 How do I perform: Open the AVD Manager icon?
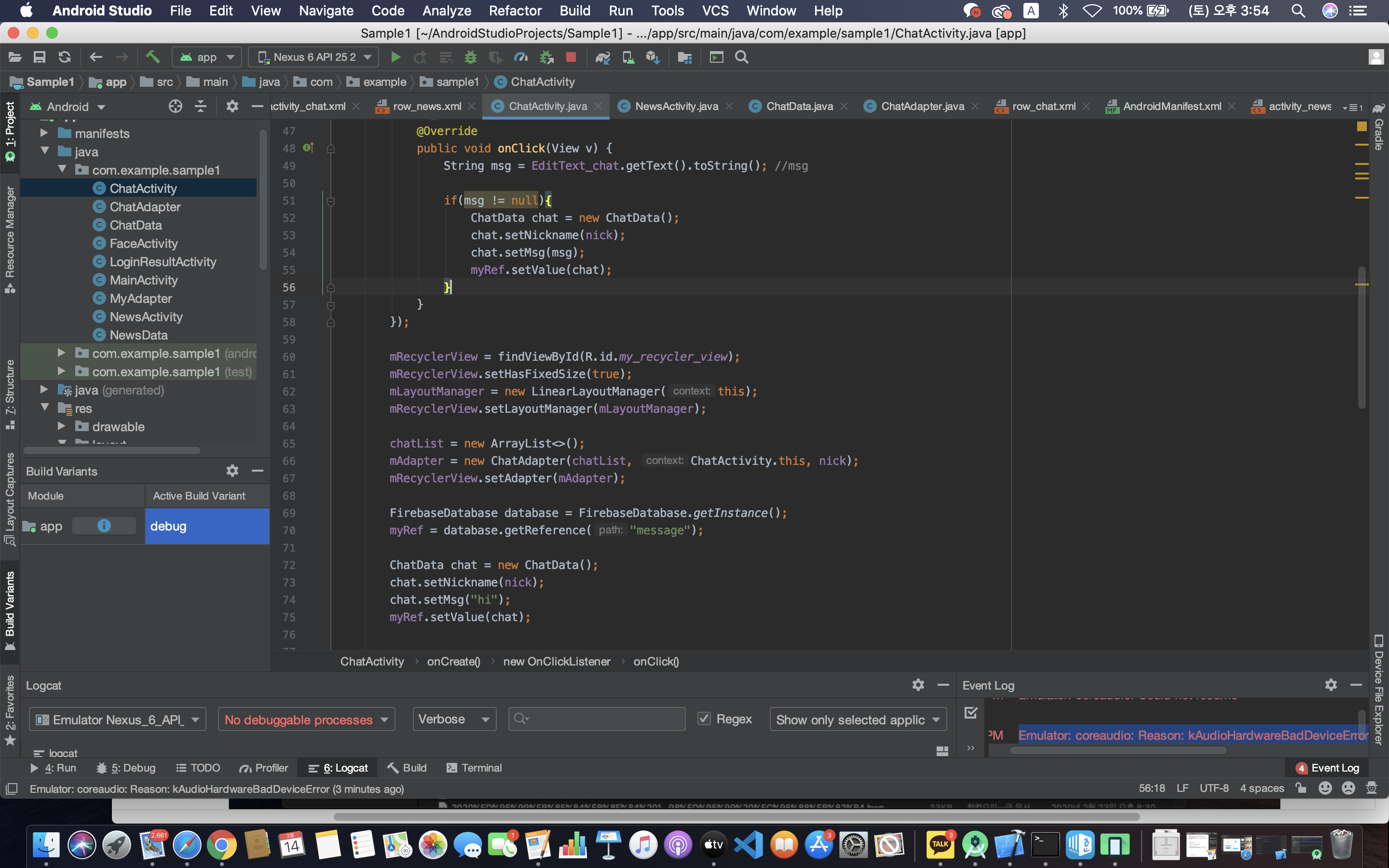coord(628,57)
